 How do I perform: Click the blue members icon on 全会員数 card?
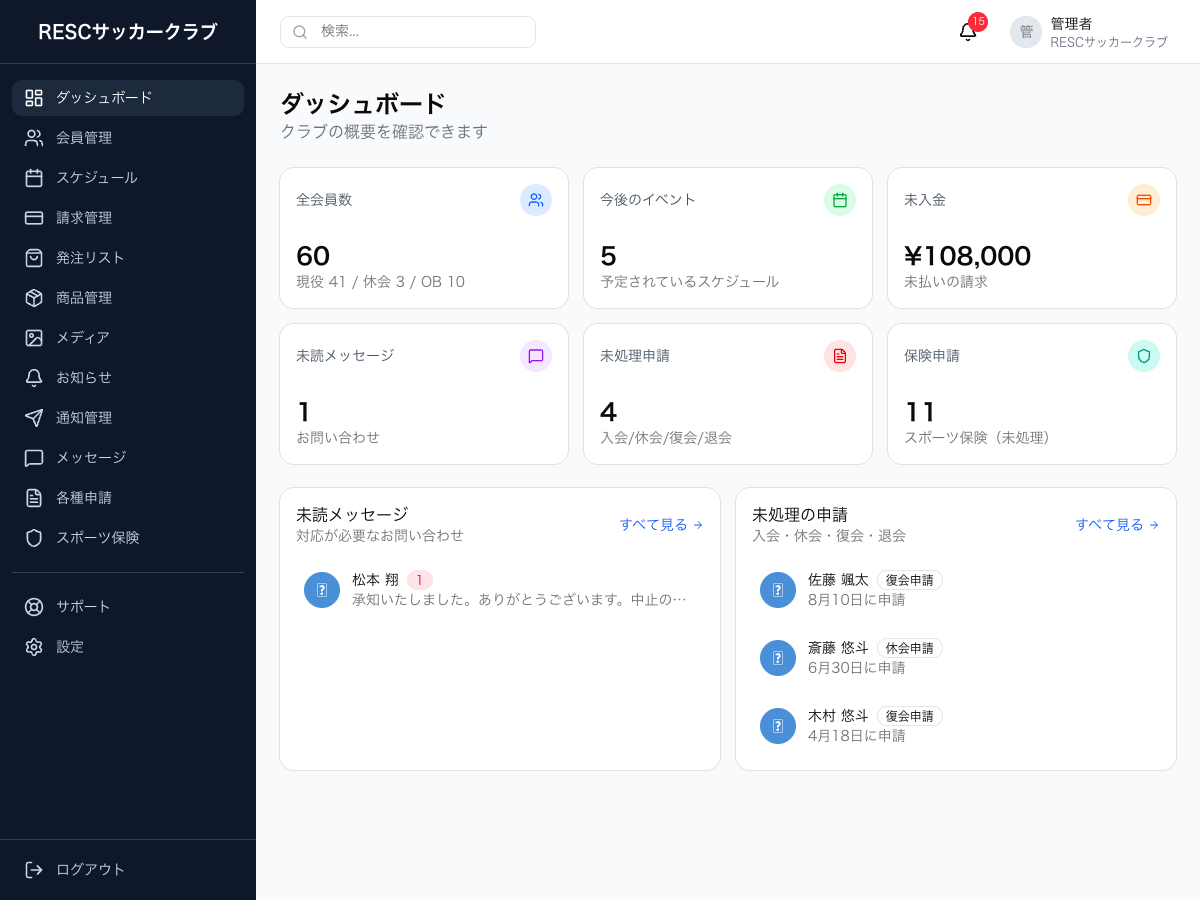(536, 200)
